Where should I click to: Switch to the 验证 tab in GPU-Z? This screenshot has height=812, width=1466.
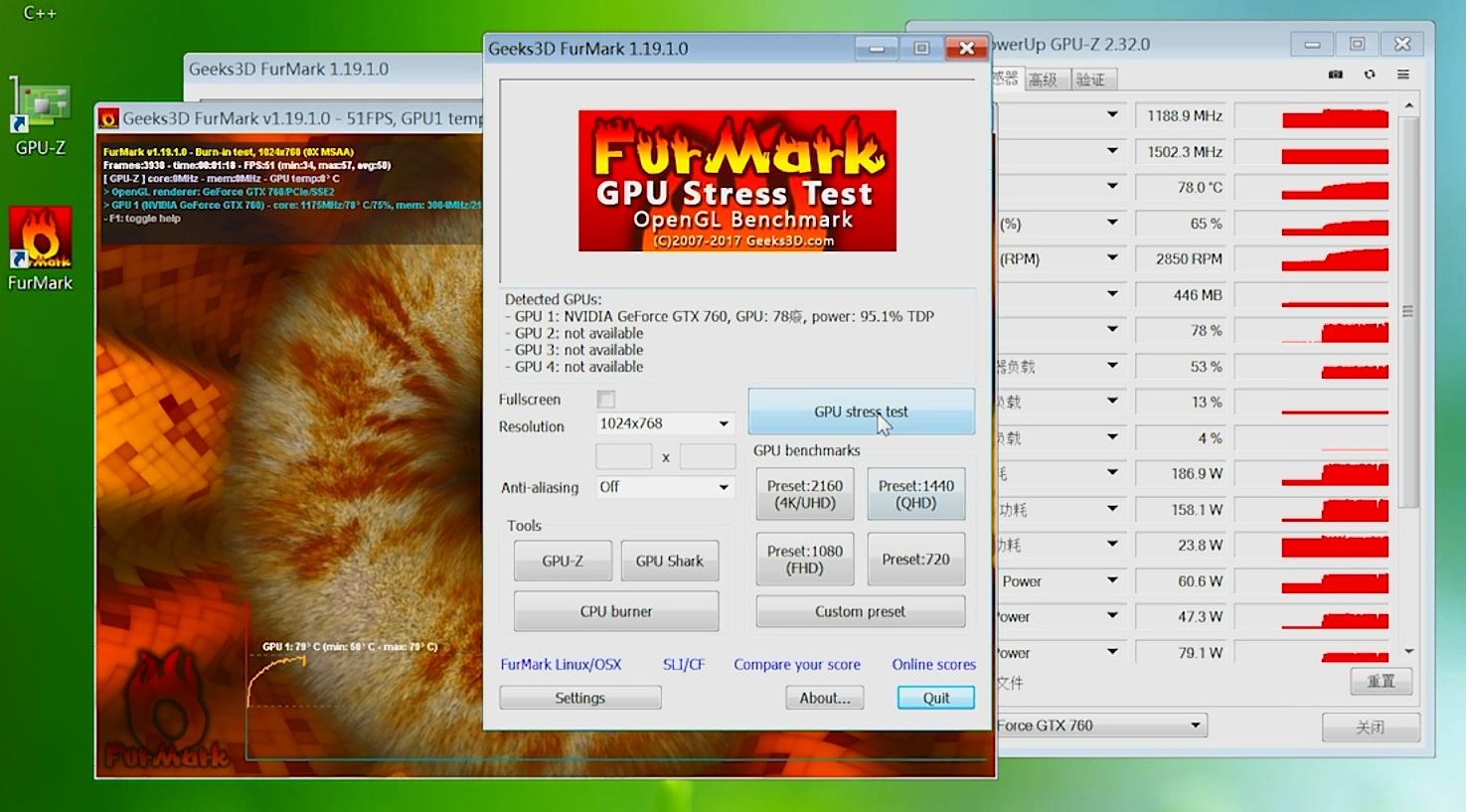coord(1090,80)
